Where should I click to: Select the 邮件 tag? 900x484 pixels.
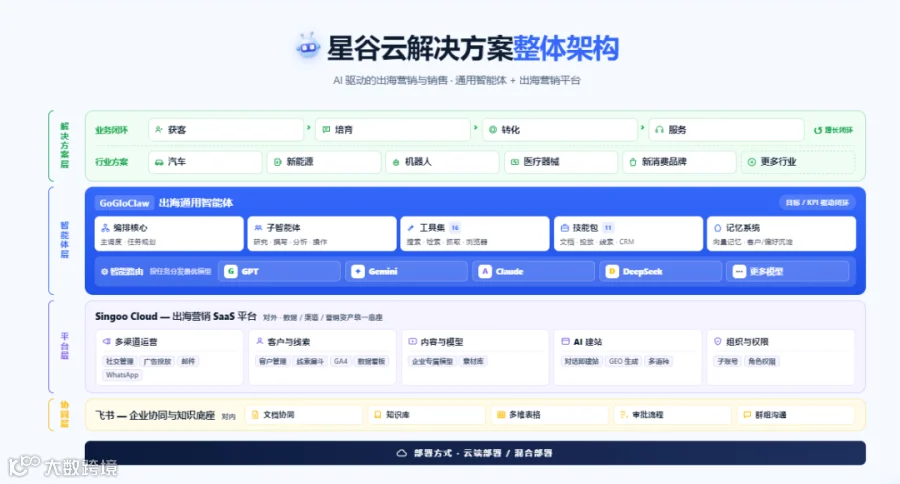188,361
